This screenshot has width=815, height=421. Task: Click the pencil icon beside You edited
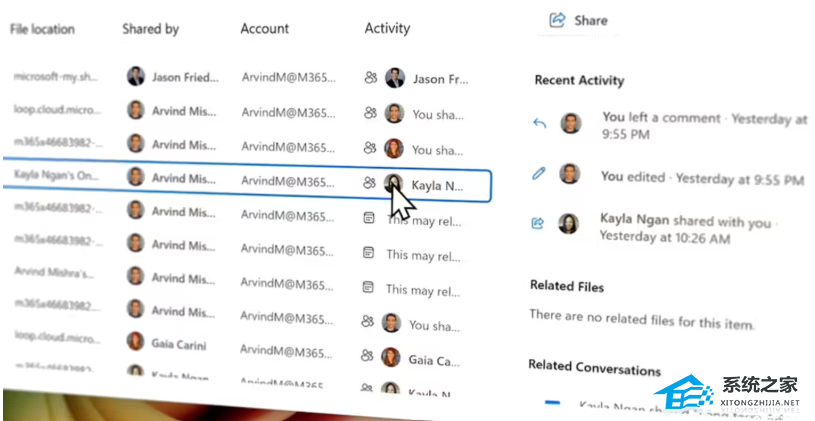(x=539, y=173)
